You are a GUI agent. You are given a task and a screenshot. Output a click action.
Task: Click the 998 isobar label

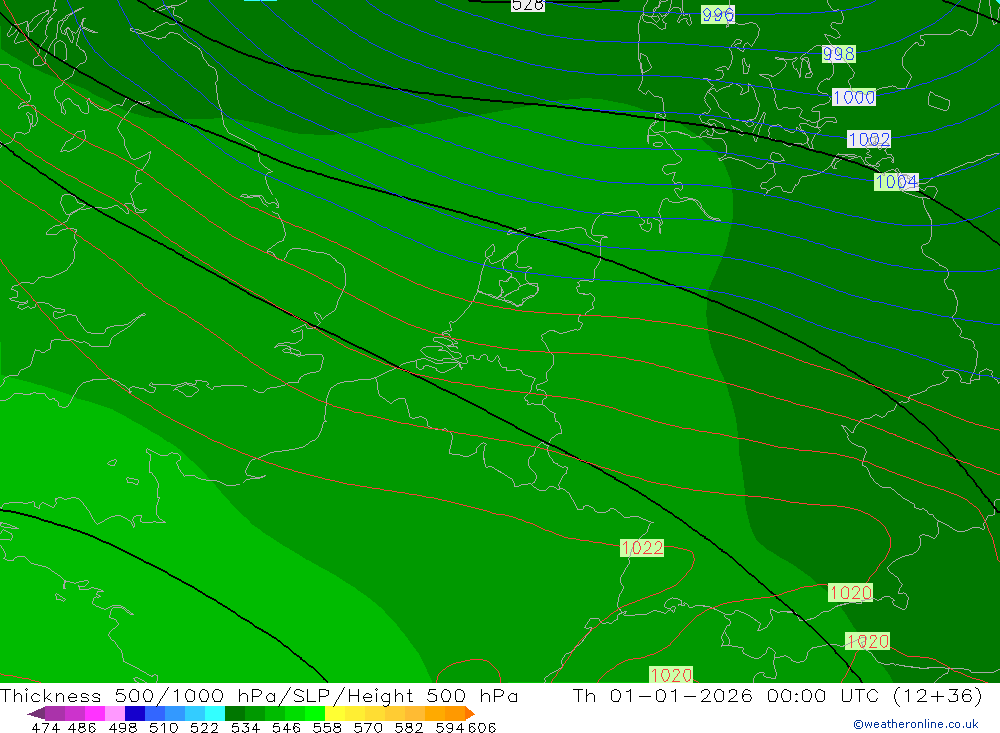[x=838, y=54]
